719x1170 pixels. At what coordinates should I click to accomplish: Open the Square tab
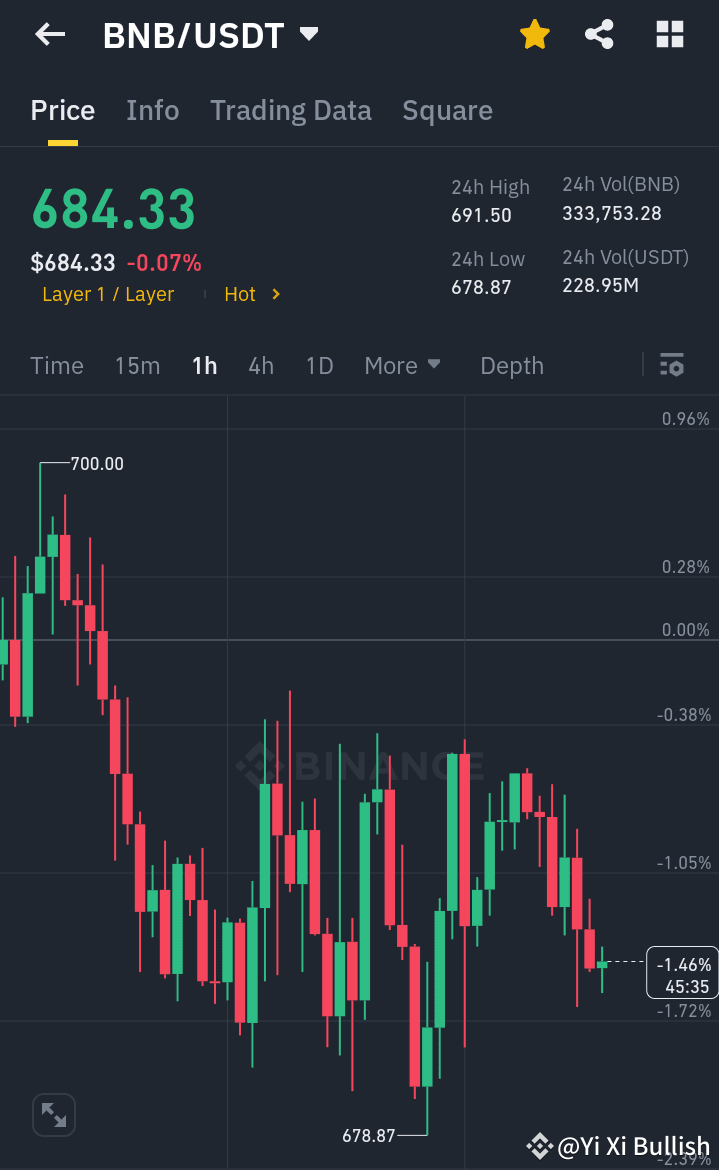click(x=447, y=110)
